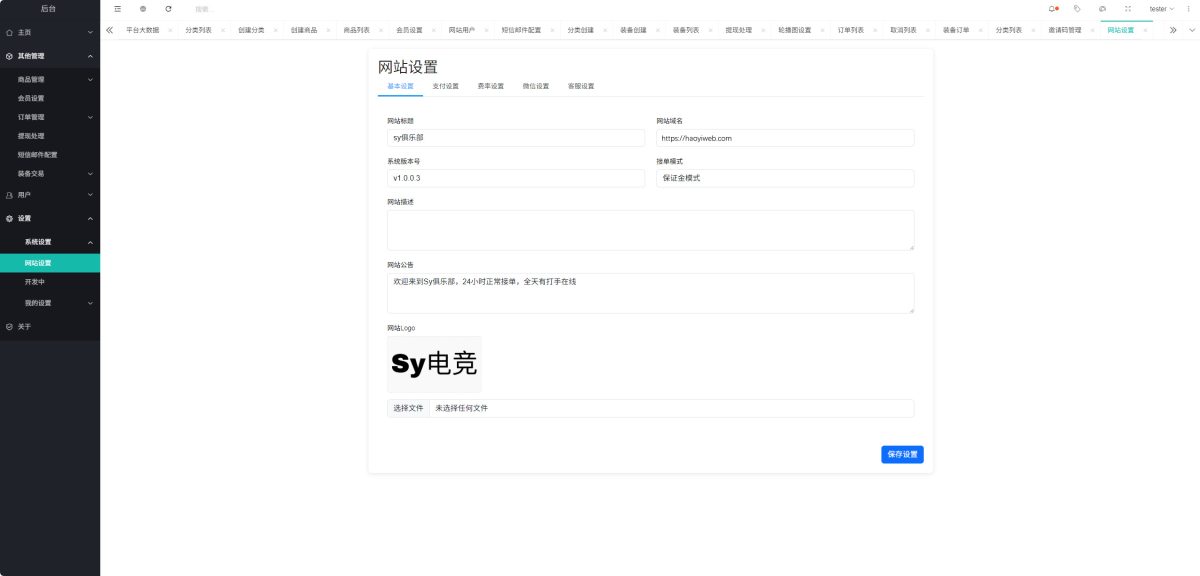Enter fullscreen via the fullscreen icon
Image resolution: width=1200 pixels, height=576 pixels.
(x=1128, y=8)
